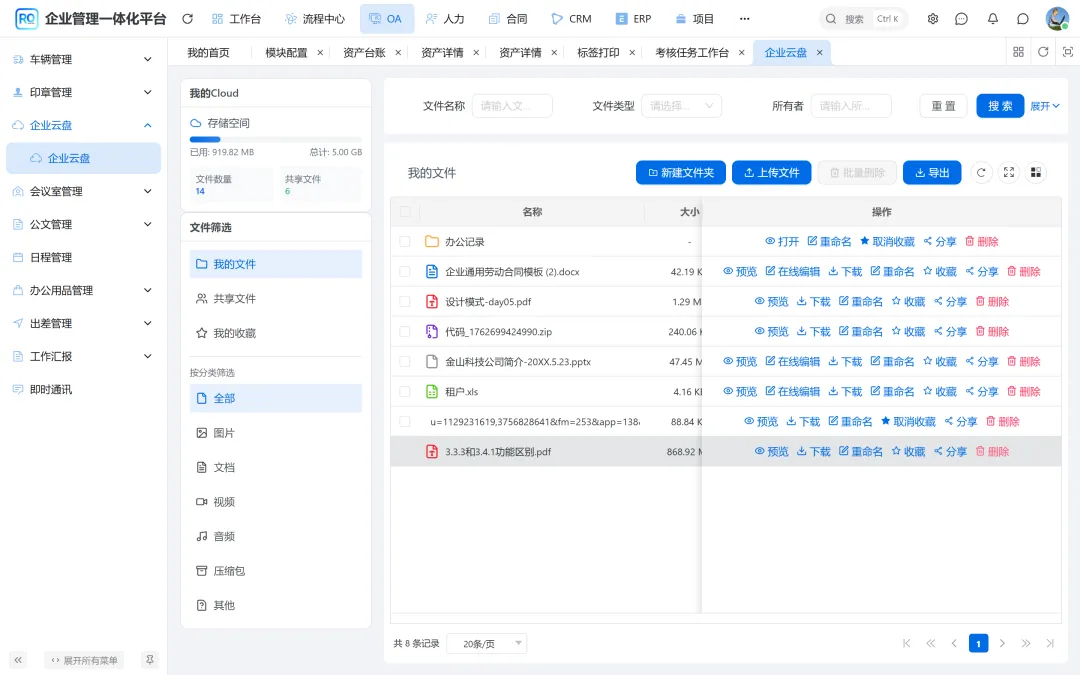Check the box for 办公记录 folder
The width and height of the screenshot is (1080, 675).
[x=405, y=242]
